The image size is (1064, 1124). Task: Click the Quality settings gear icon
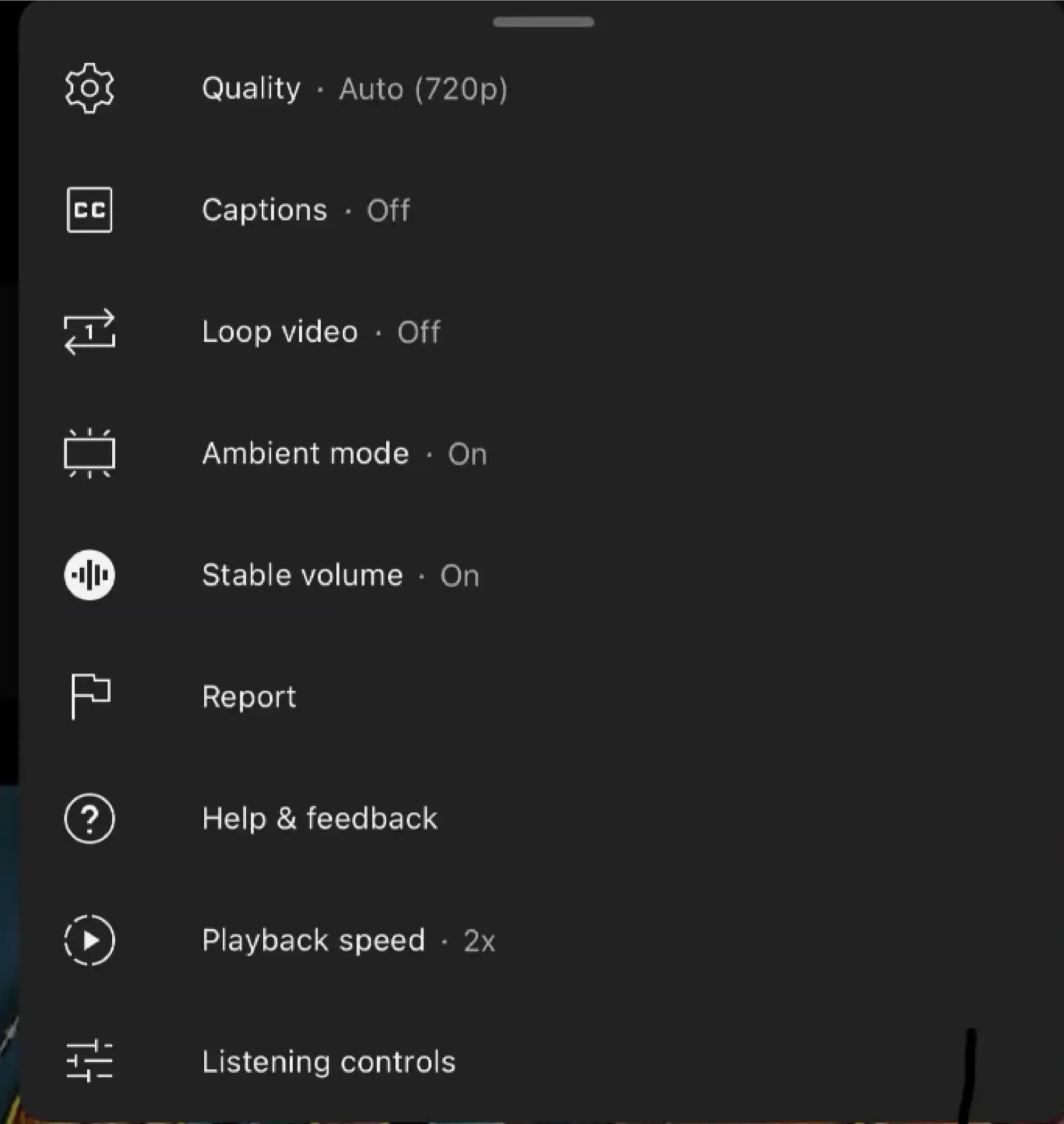(90, 87)
